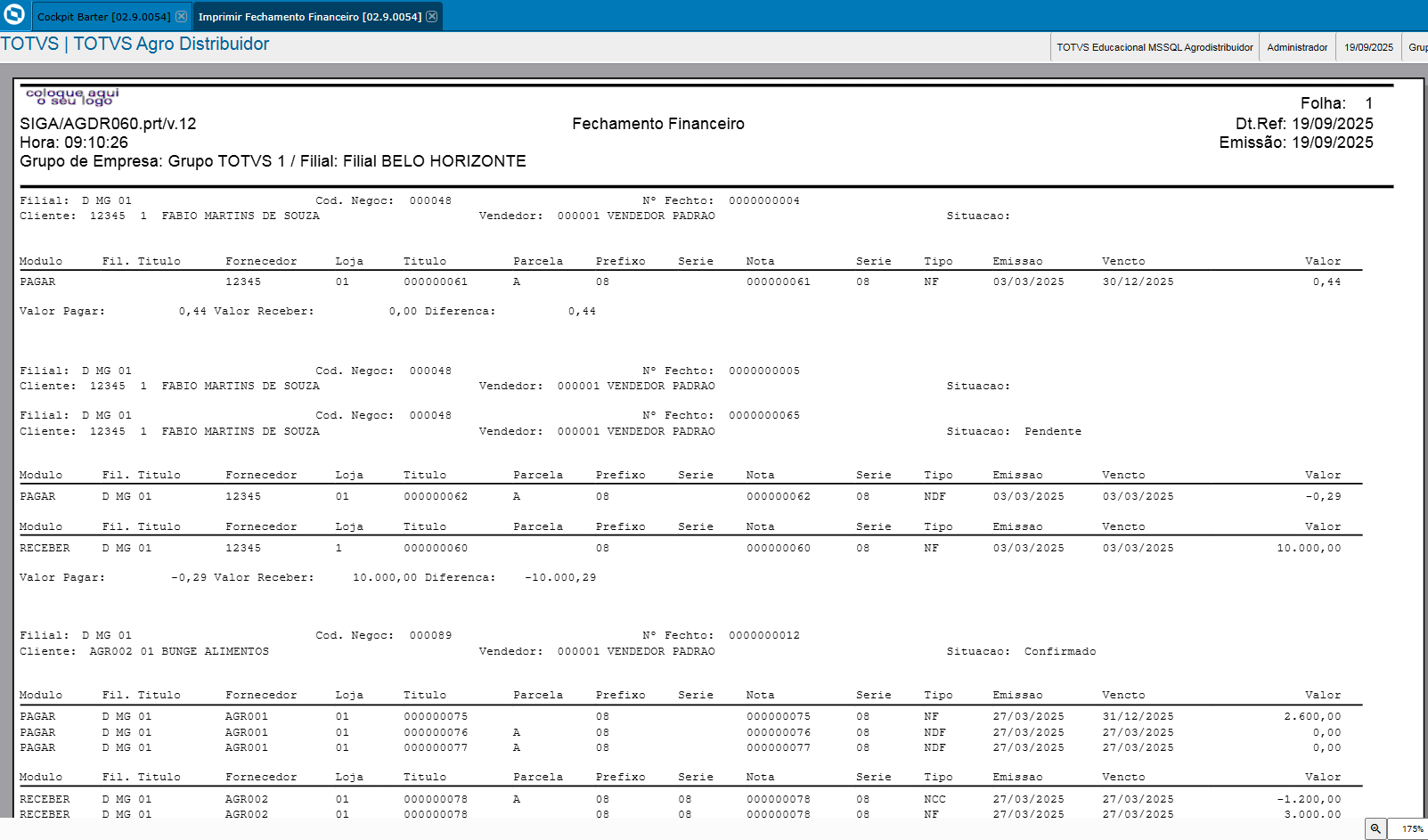Click the Fechamento Financeiro report title

pyautogui.click(x=657, y=124)
